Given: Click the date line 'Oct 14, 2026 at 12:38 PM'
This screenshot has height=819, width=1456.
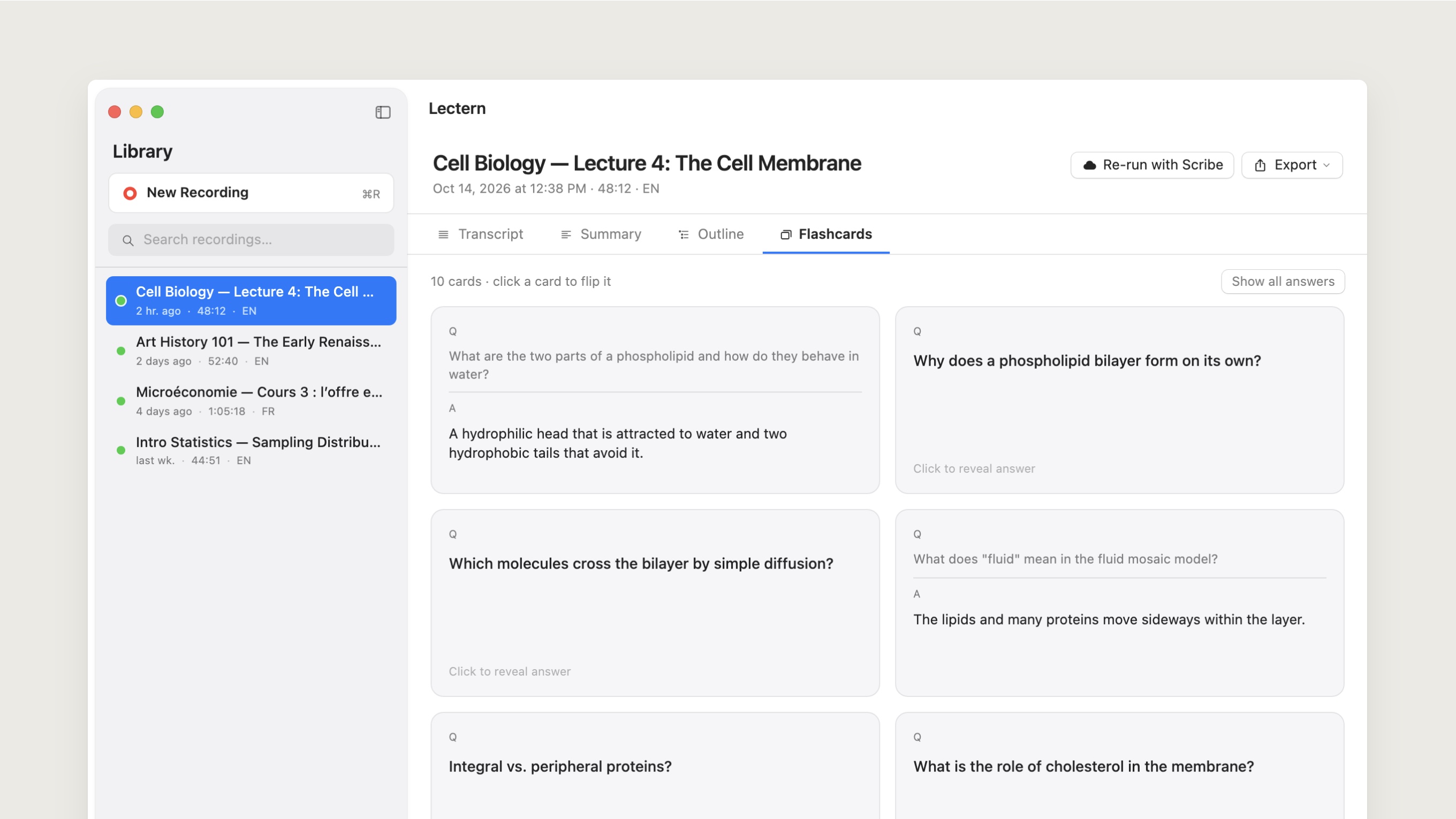Looking at the screenshot, I should [x=509, y=189].
